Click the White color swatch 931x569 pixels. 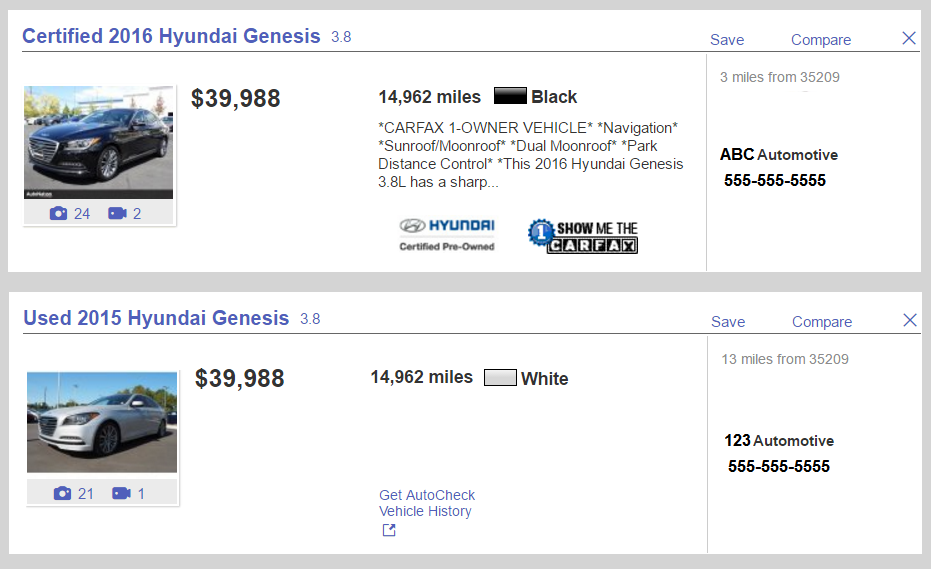tap(500, 378)
